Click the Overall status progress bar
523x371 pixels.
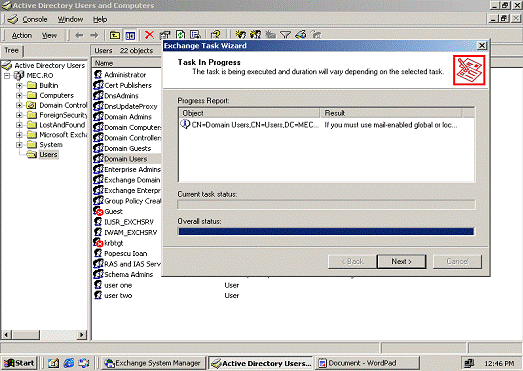(326, 231)
